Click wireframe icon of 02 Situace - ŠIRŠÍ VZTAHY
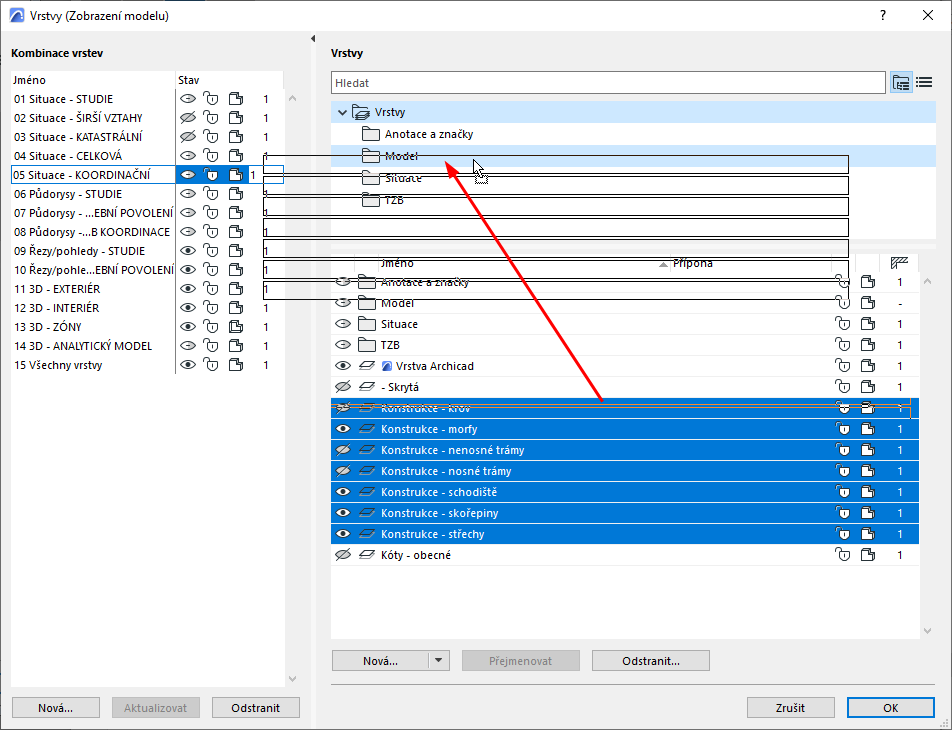 [x=236, y=118]
